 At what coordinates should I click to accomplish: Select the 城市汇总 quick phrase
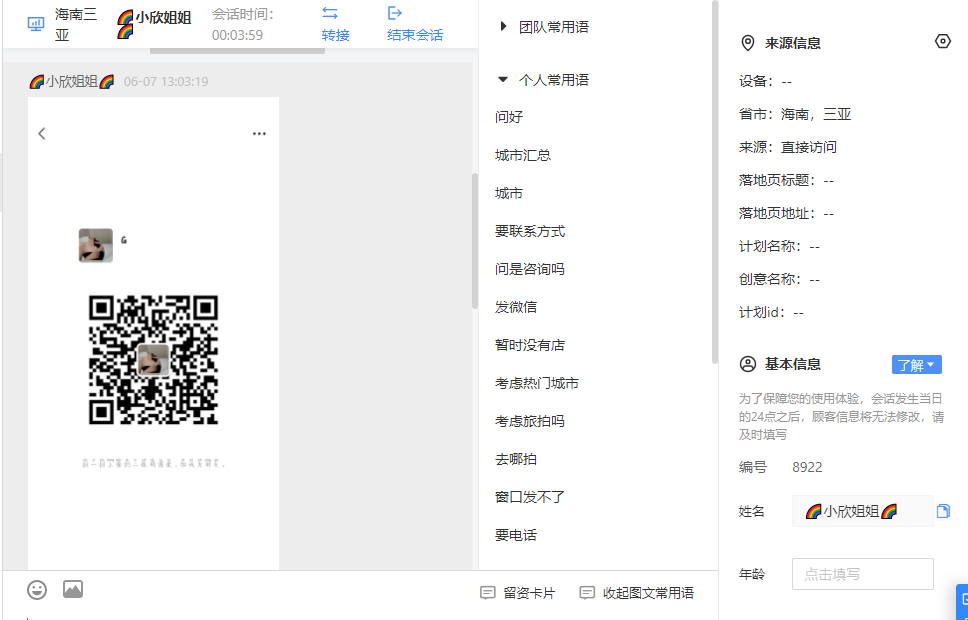coord(523,155)
